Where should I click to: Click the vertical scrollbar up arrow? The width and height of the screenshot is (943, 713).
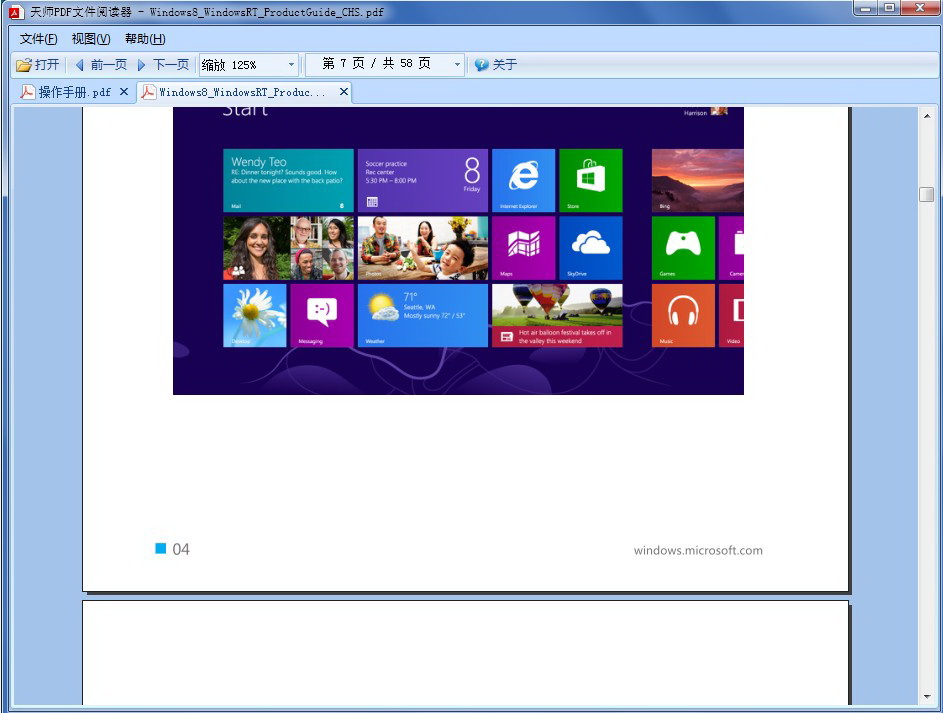[927, 116]
